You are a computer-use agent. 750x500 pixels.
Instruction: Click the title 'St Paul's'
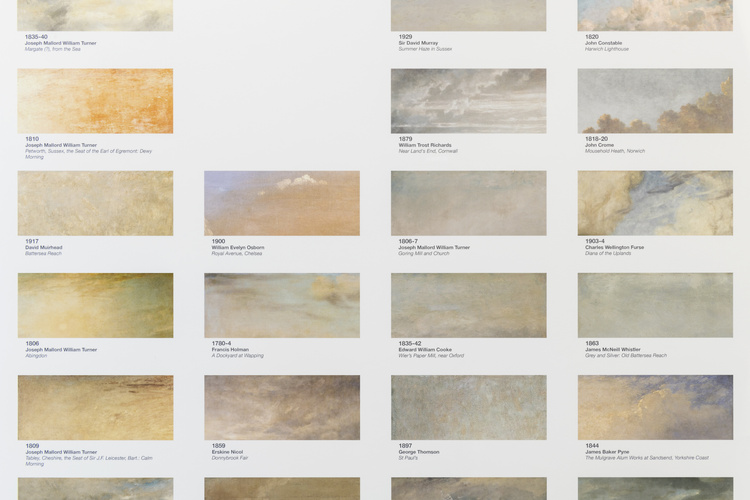coord(408,458)
